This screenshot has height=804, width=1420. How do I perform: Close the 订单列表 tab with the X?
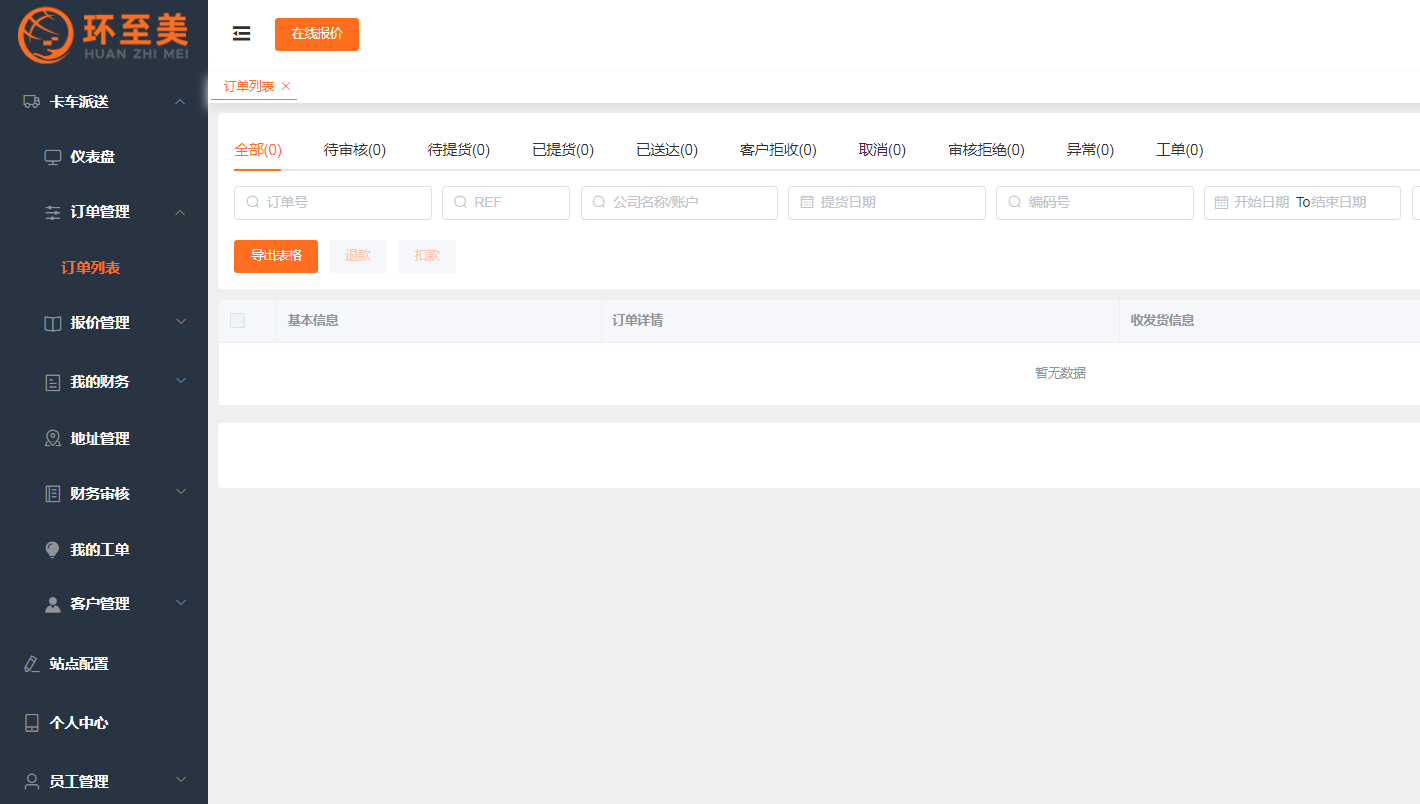coord(286,86)
